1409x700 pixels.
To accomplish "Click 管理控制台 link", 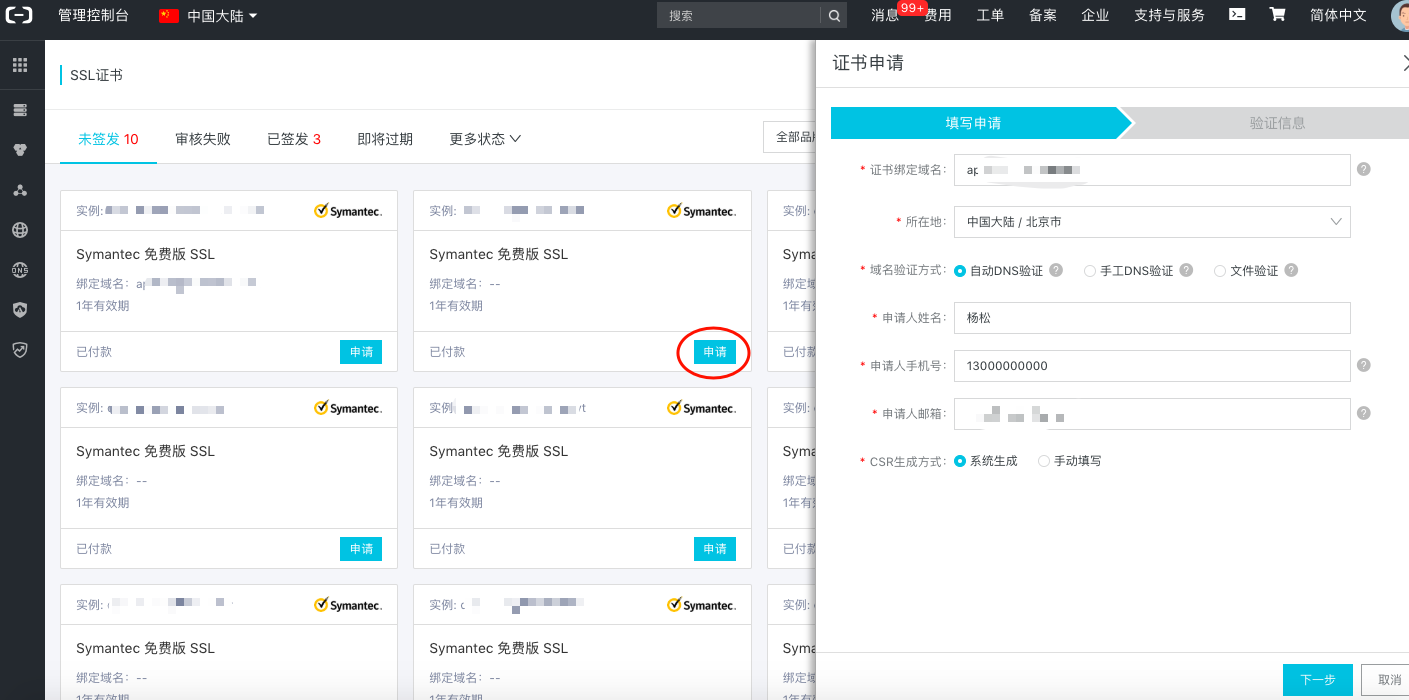I will point(93,15).
